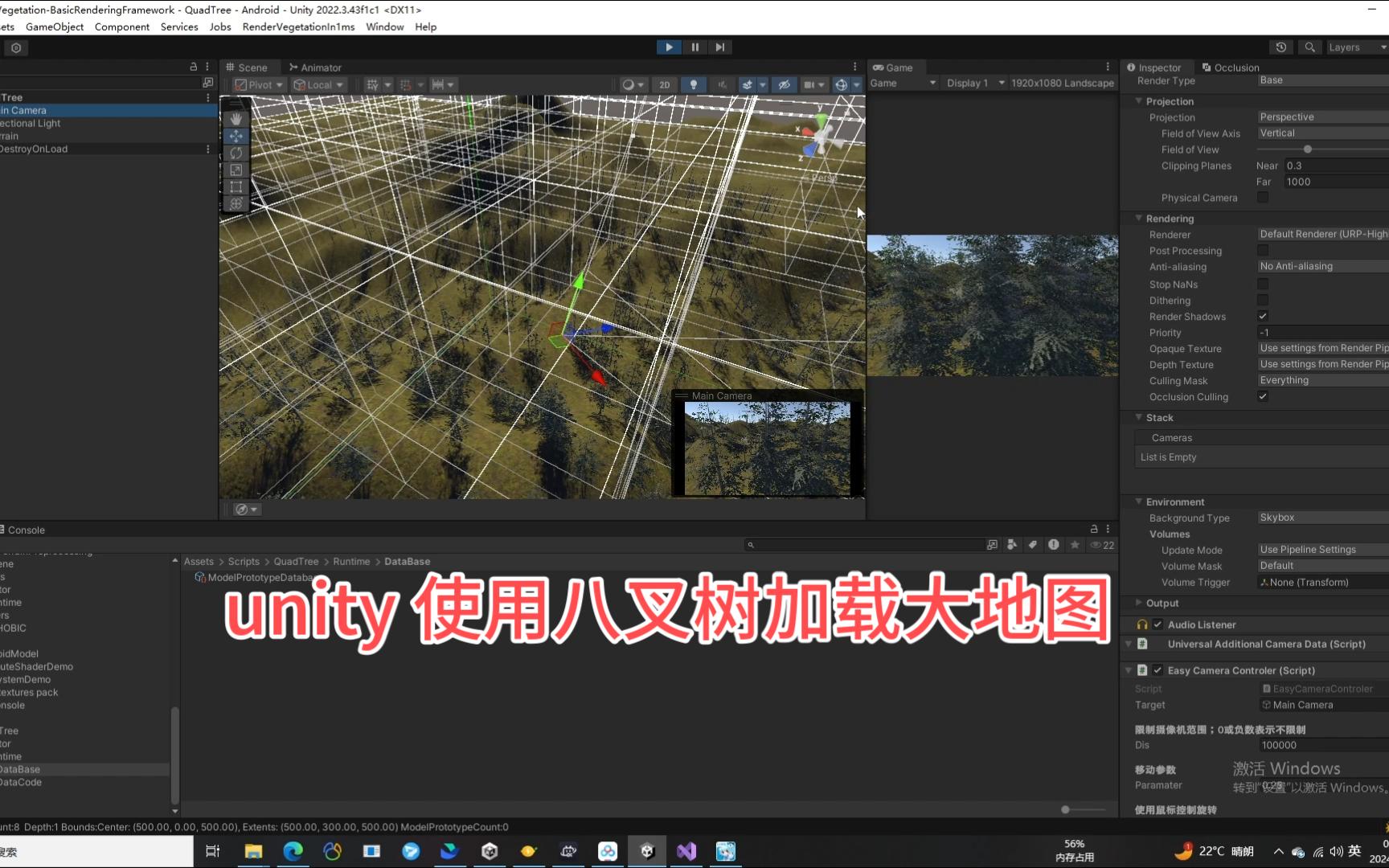Viewport: 1389px width, 868px height.
Task: Uncheck Render Shadows checkbox
Action: click(1263, 316)
